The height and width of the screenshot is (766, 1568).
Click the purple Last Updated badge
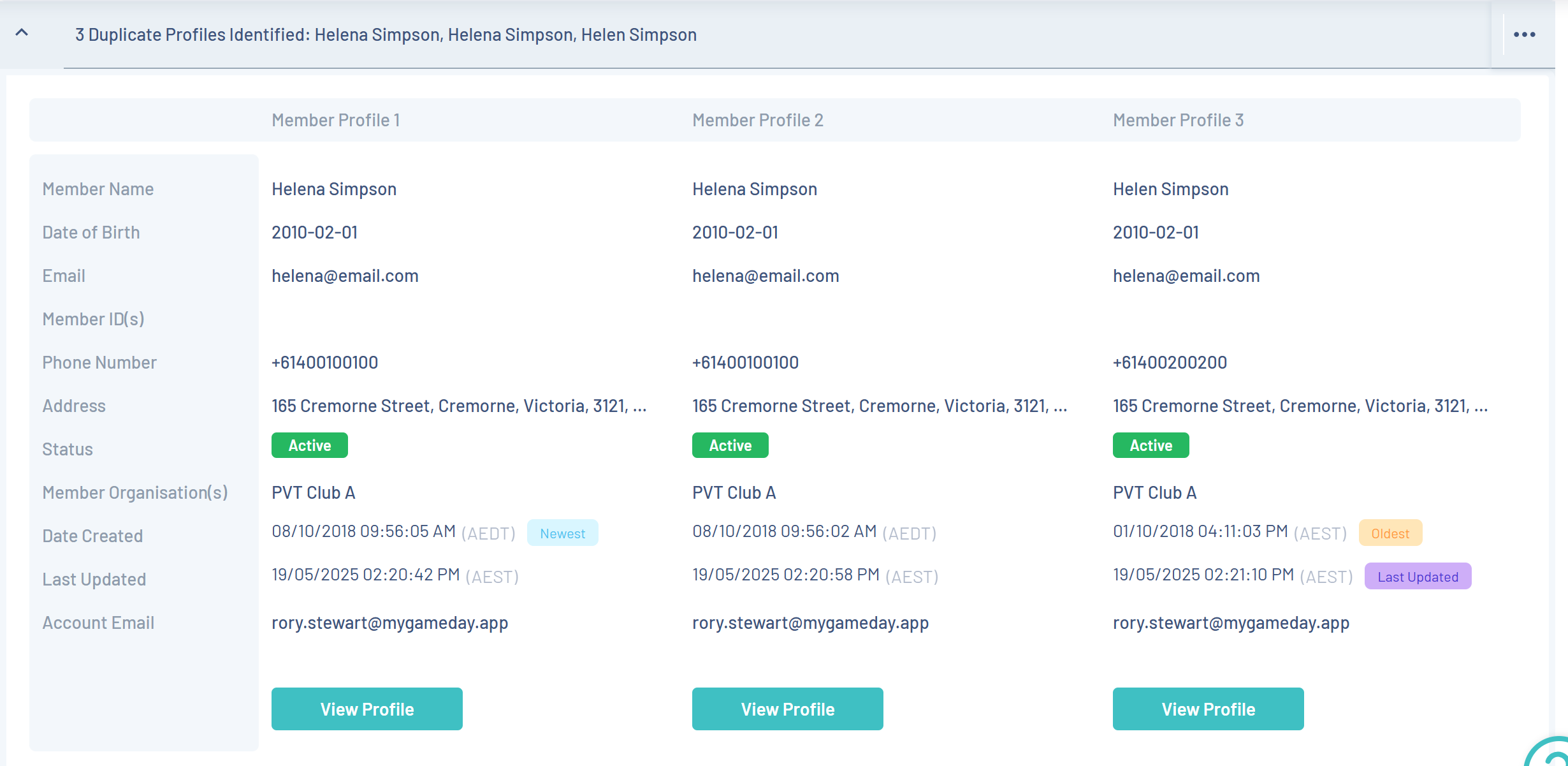coord(1418,577)
